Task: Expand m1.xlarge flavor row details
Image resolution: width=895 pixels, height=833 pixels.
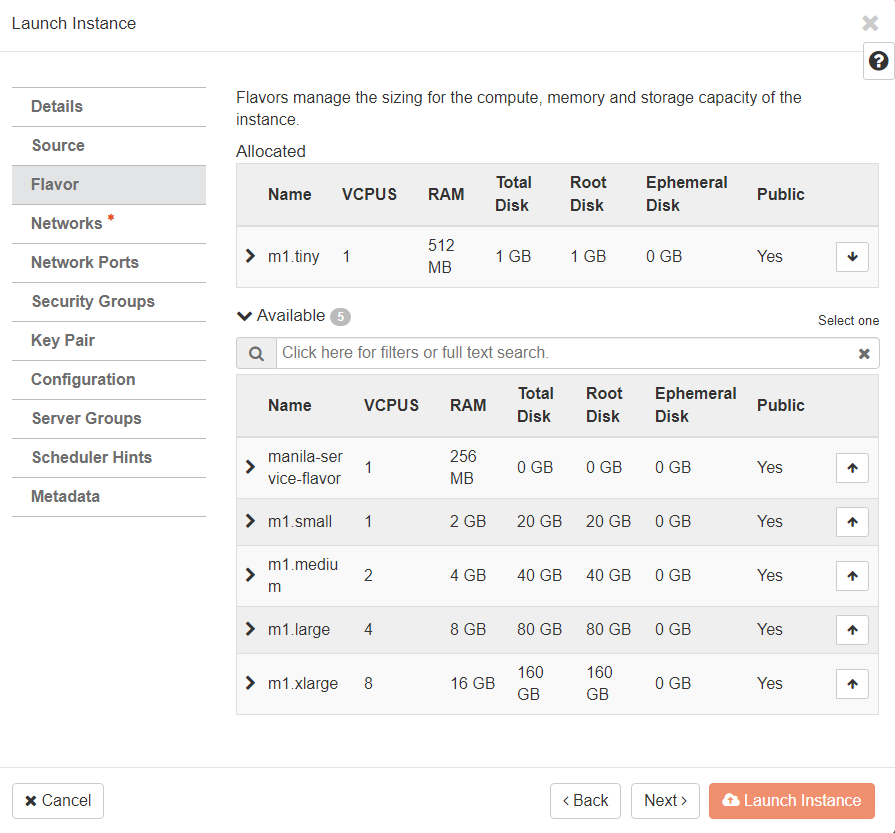Action: coord(250,683)
